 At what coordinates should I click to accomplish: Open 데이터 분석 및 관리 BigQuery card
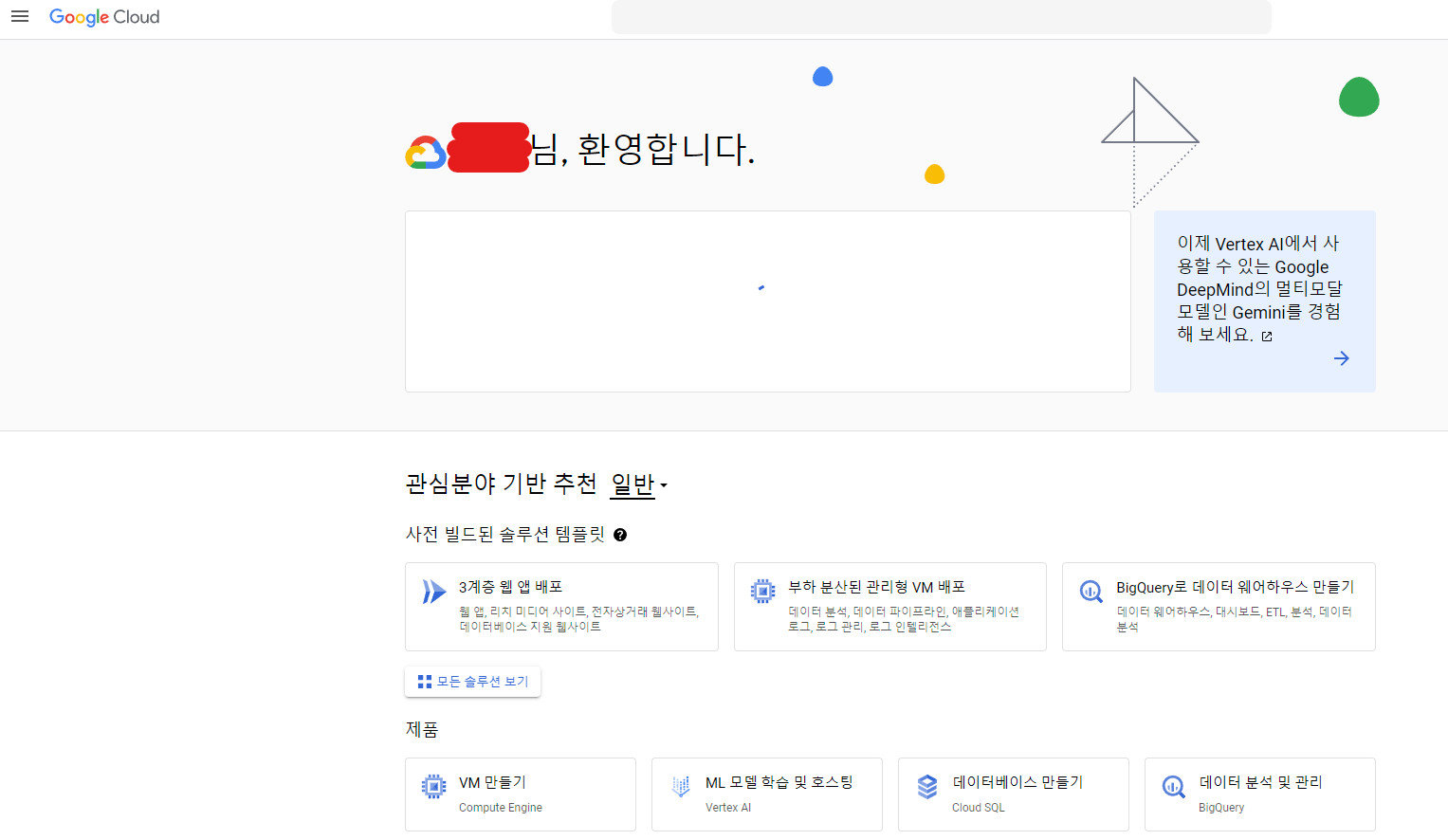click(1260, 794)
